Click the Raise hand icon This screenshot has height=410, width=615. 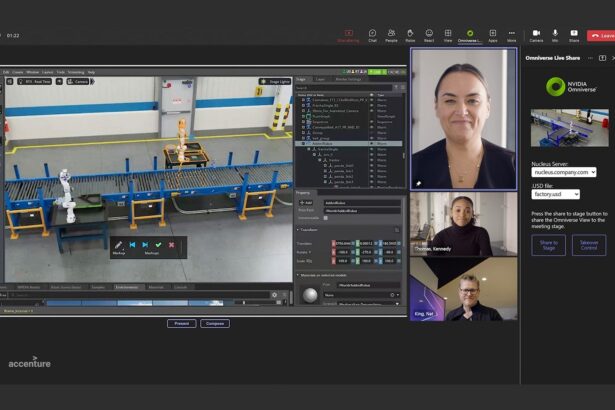410,34
